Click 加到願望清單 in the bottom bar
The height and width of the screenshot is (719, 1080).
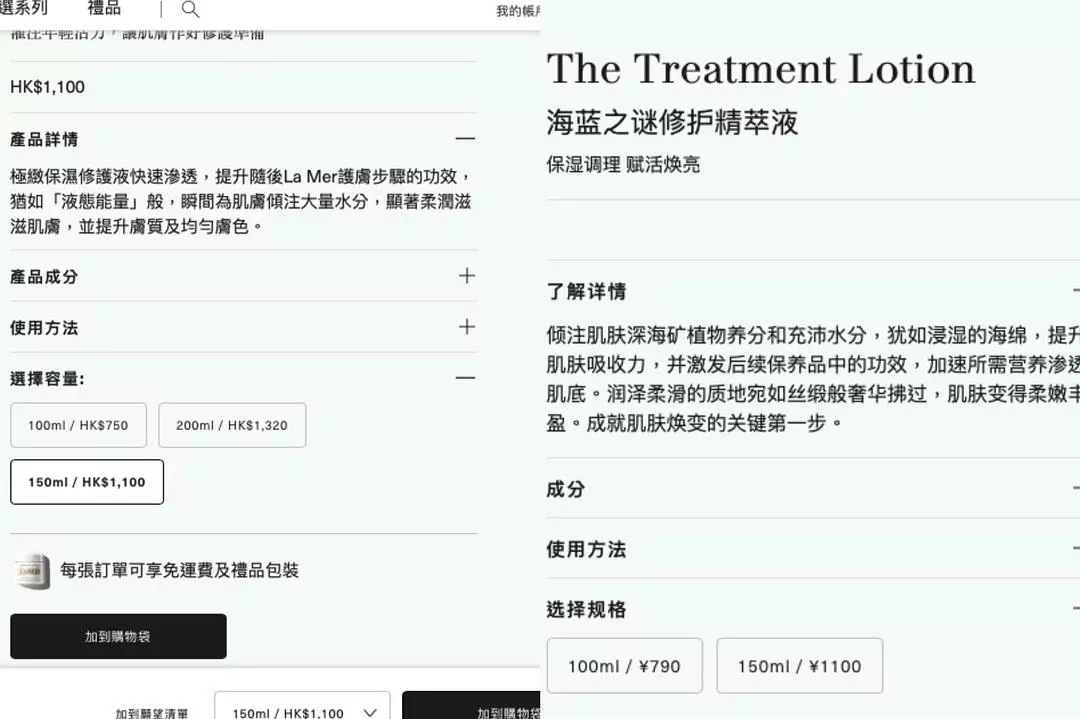pos(152,713)
